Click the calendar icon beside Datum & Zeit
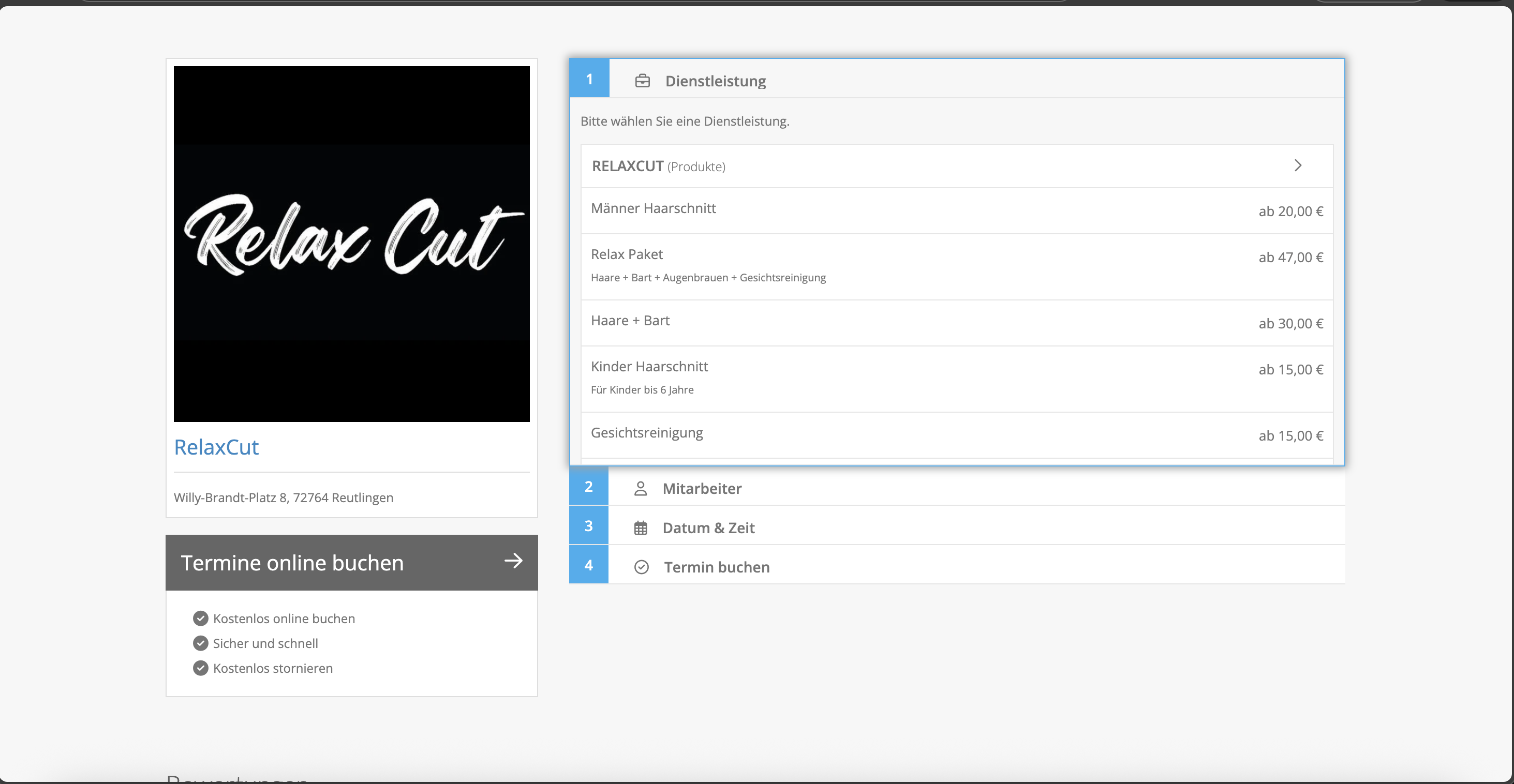1514x784 pixels. 641,527
